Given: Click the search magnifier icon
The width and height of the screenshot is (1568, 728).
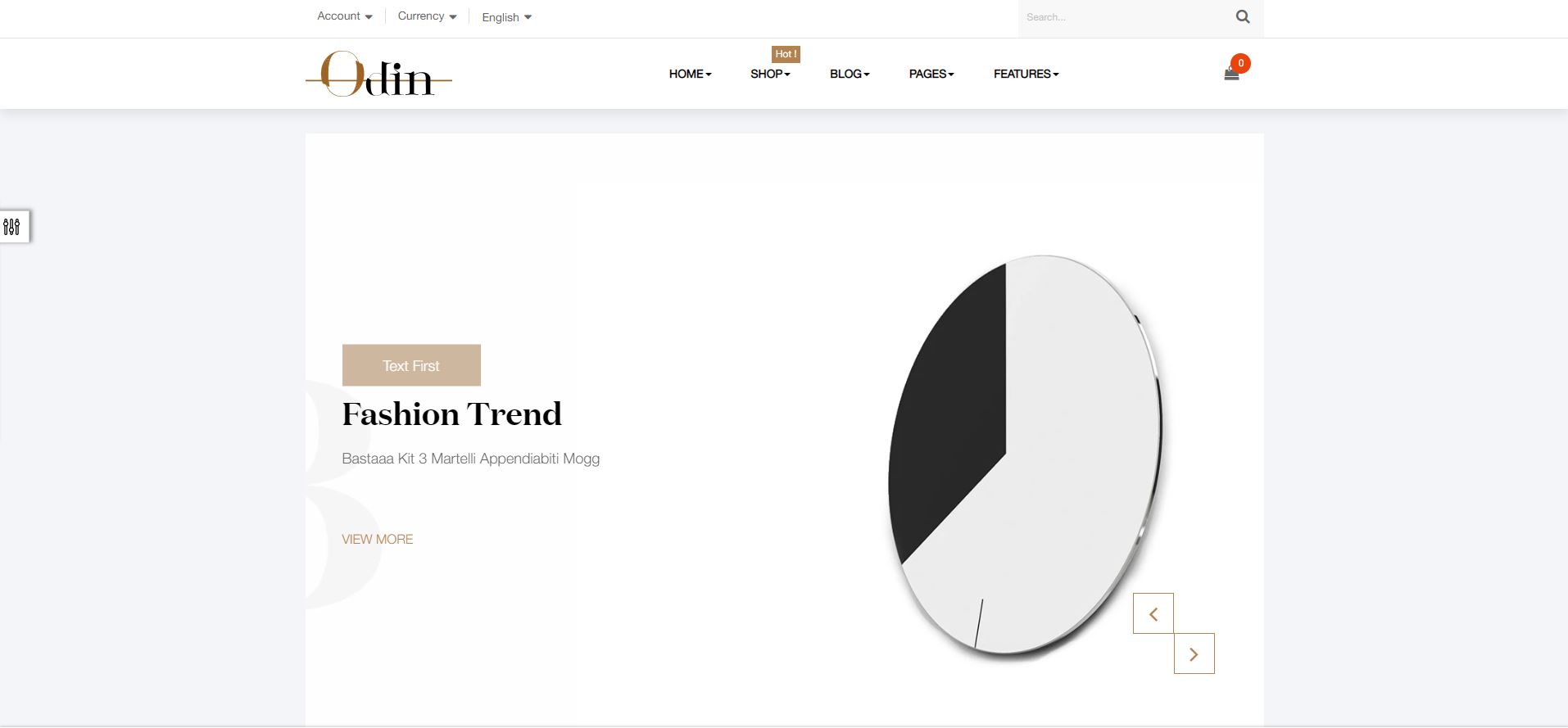Looking at the screenshot, I should [x=1242, y=16].
